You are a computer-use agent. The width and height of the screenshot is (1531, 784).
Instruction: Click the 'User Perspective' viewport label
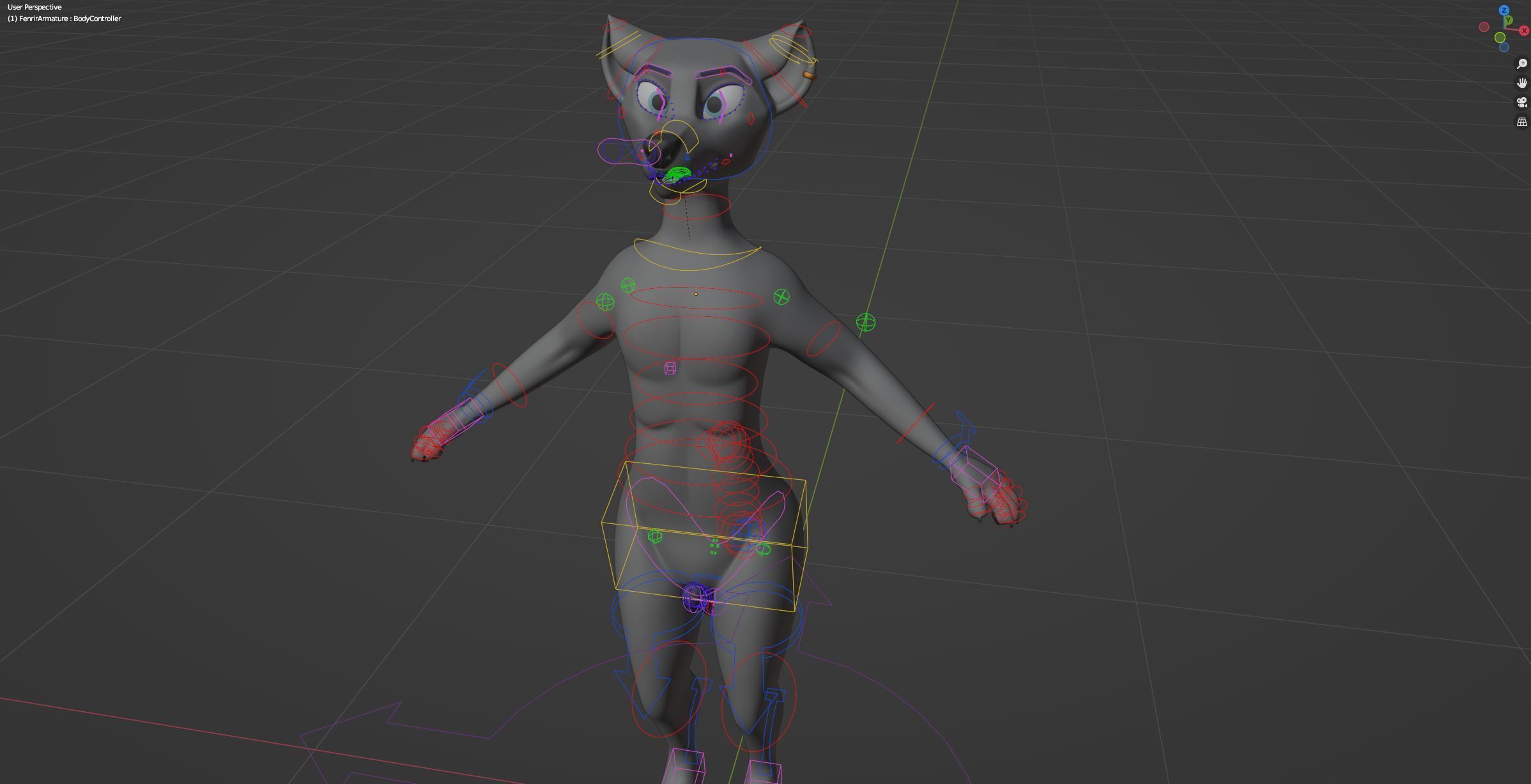point(35,7)
